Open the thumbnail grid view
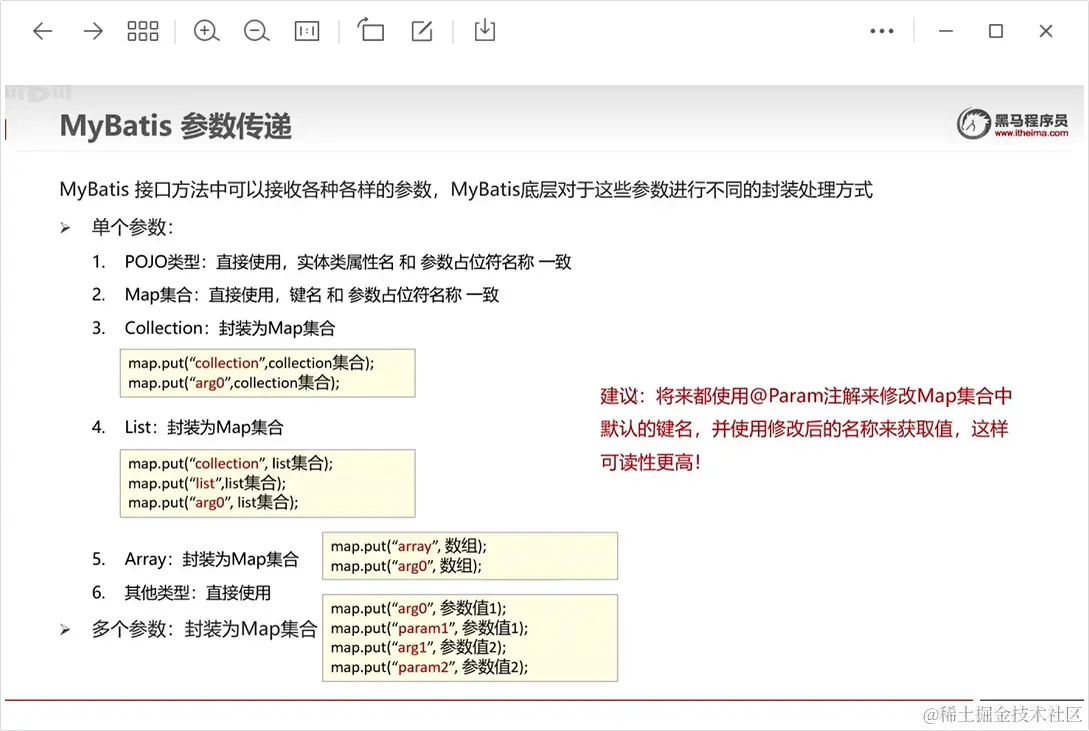This screenshot has height=731, width=1089. [143, 31]
